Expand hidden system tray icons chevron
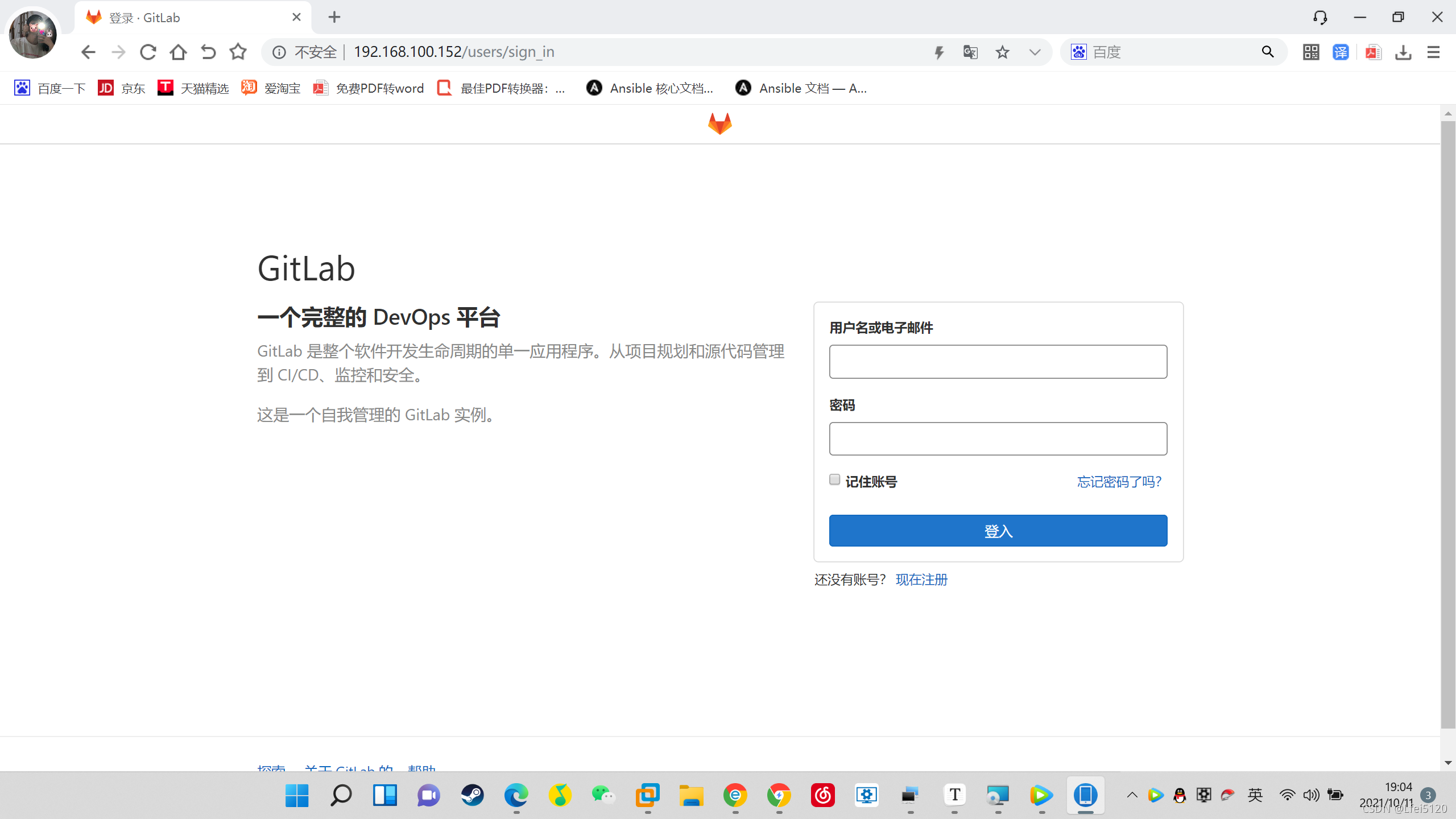1456x819 pixels. click(x=1132, y=795)
